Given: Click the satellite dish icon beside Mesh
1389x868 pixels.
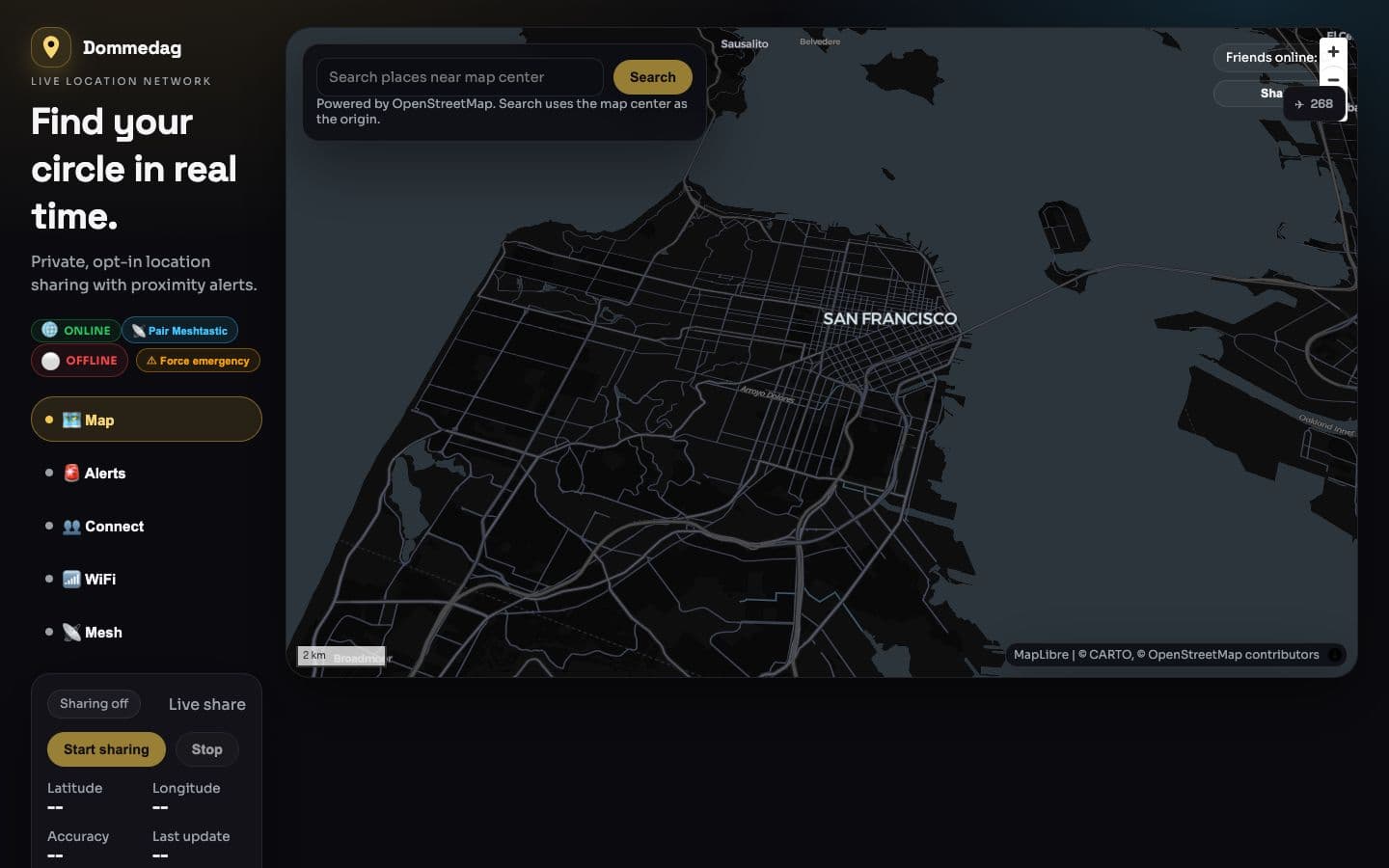Looking at the screenshot, I should (x=71, y=632).
